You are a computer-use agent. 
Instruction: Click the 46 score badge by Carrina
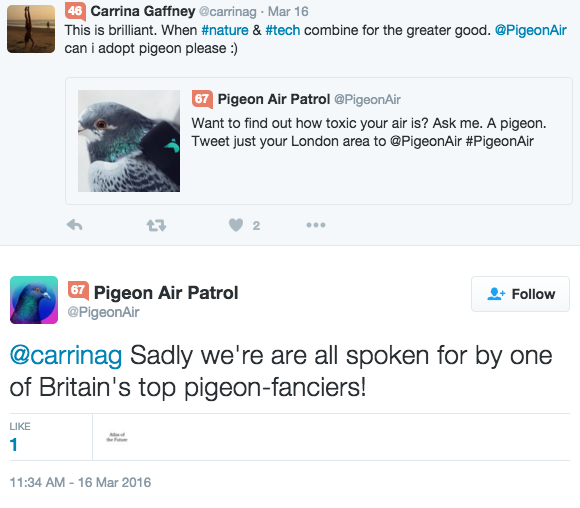75,11
